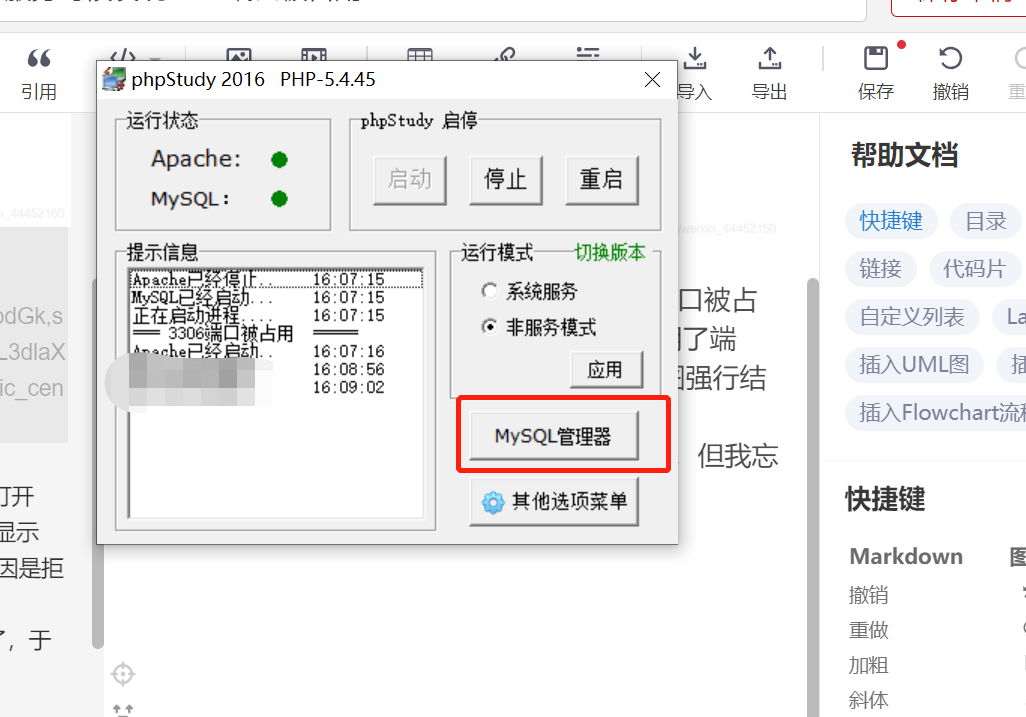The image size is (1026, 717).
Task: Open the MySQL管理器 button
Action: (554, 436)
